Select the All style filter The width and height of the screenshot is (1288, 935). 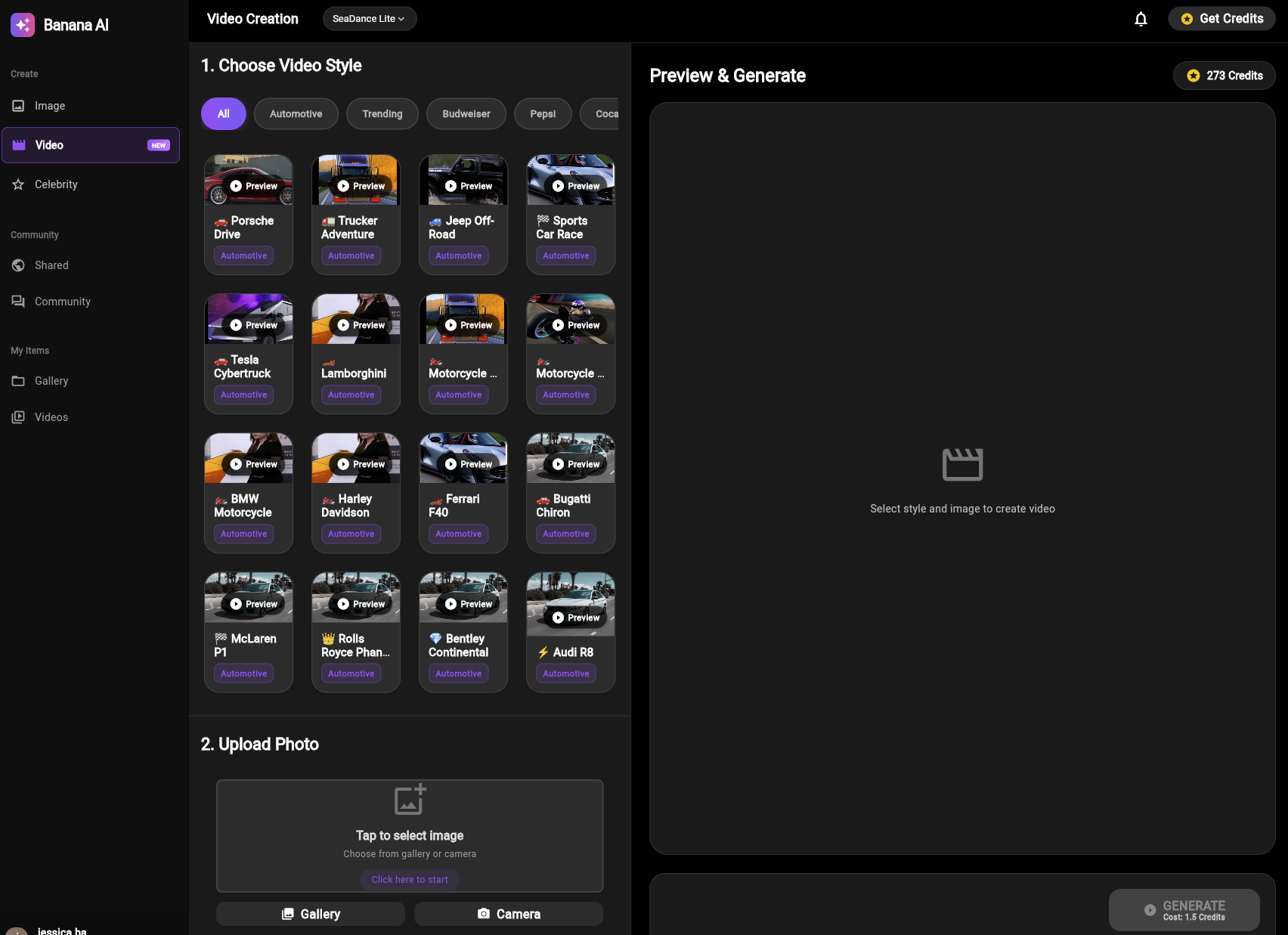coord(224,114)
